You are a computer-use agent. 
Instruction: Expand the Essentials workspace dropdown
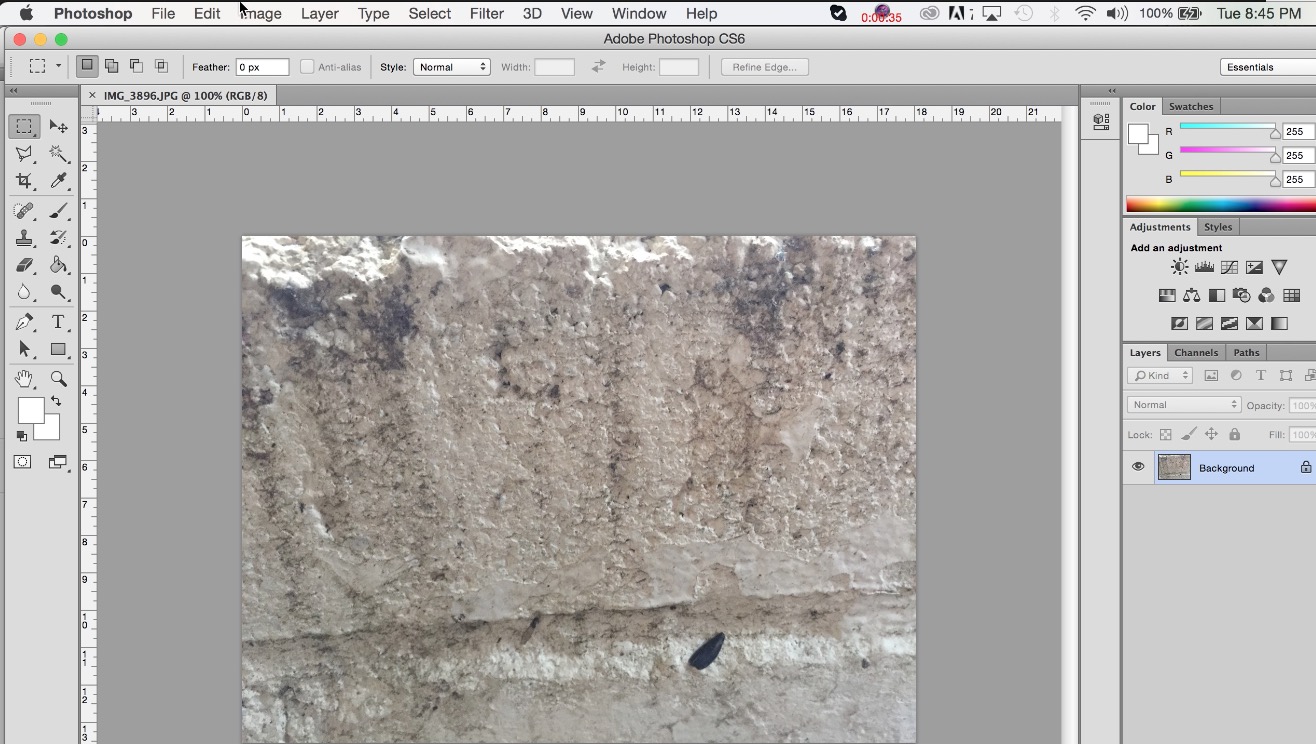[x=1267, y=67]
